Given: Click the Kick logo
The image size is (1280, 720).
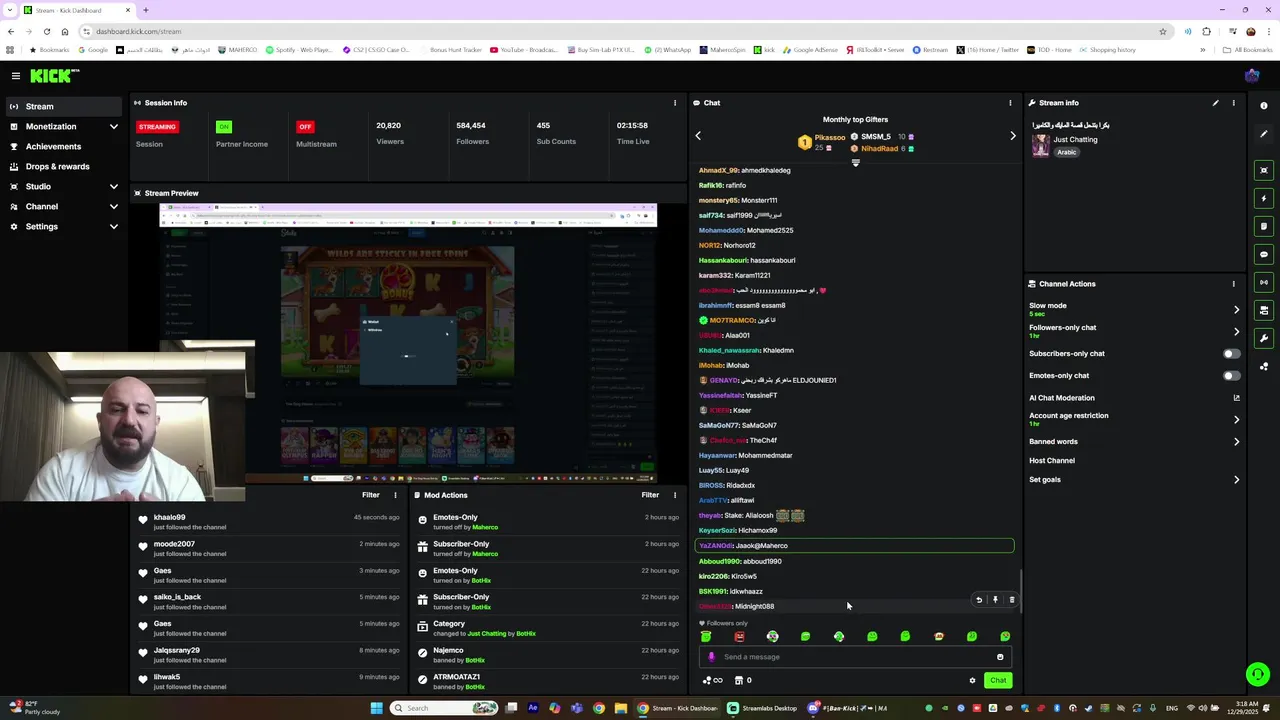Looking at the screenshot, I should coord(54,76).
